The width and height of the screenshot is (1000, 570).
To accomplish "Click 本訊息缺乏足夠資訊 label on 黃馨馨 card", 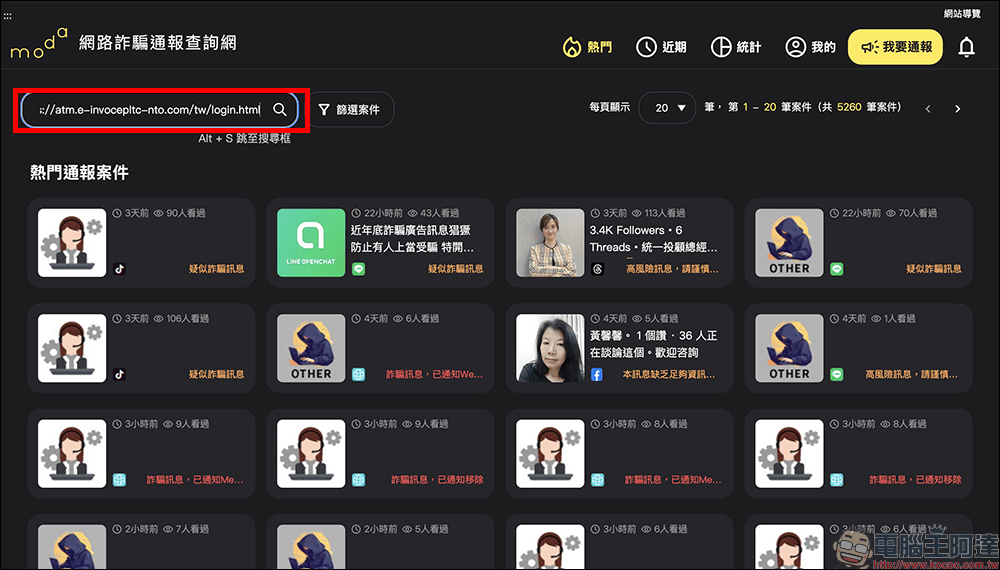I will pos(669,374).
